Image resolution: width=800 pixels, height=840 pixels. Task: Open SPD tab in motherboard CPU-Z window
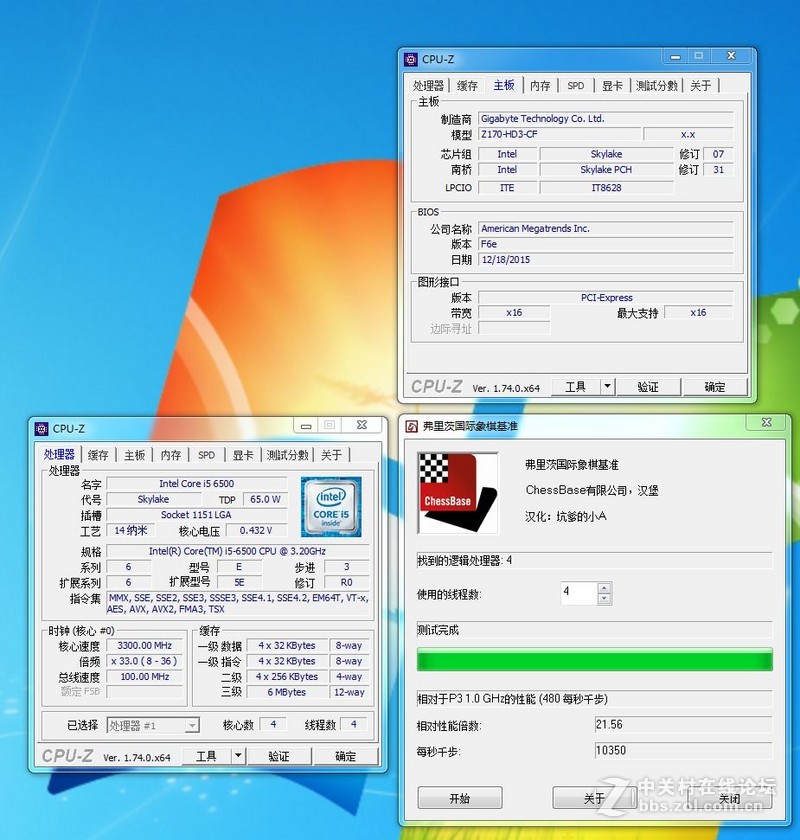tap(576, 86)
